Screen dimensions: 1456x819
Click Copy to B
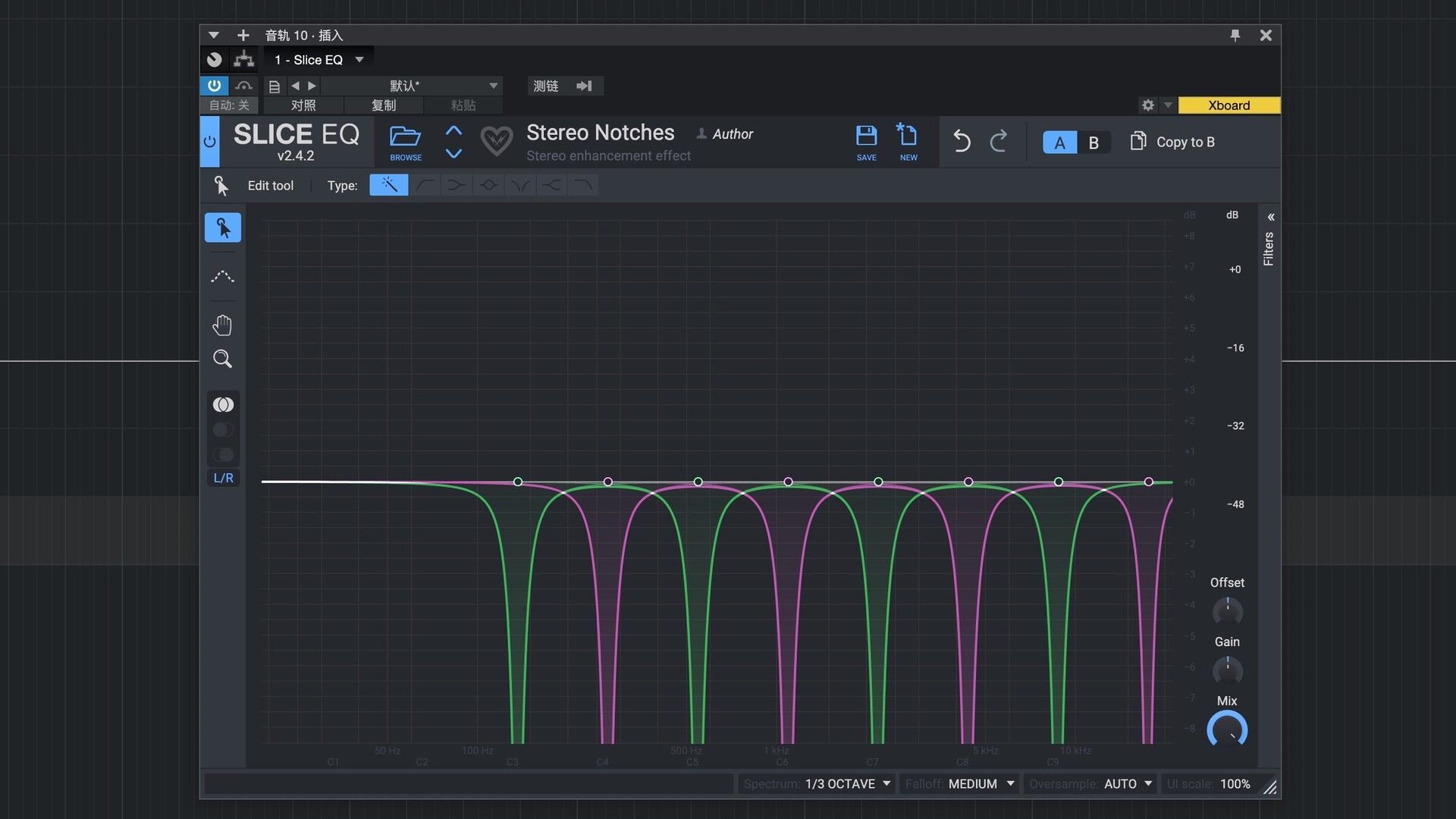1172,142
